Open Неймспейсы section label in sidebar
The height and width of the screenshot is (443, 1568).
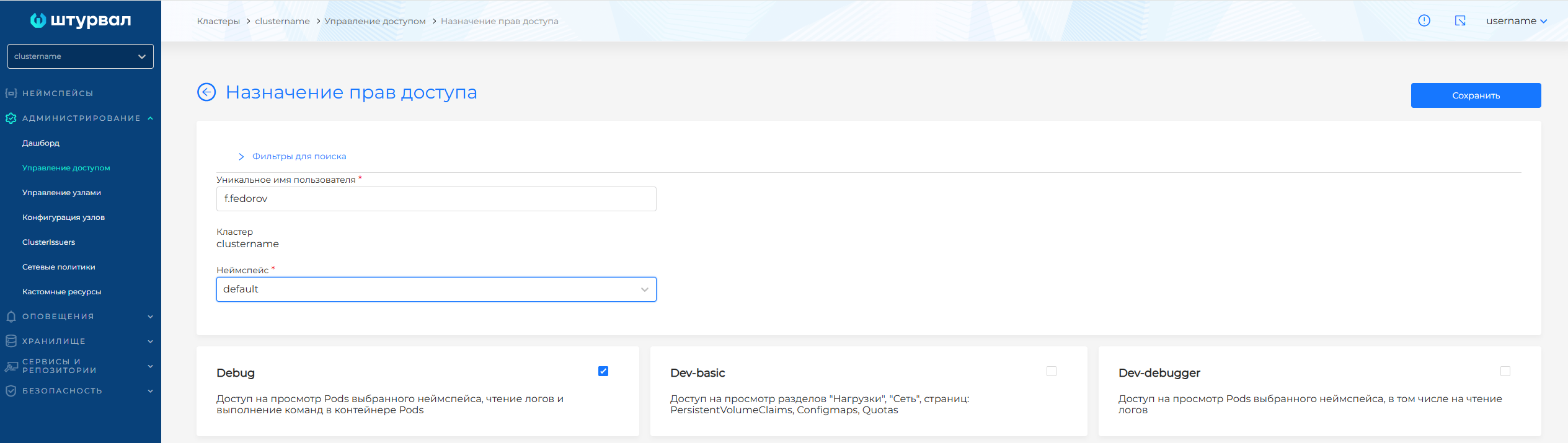[x=58, y=93]
